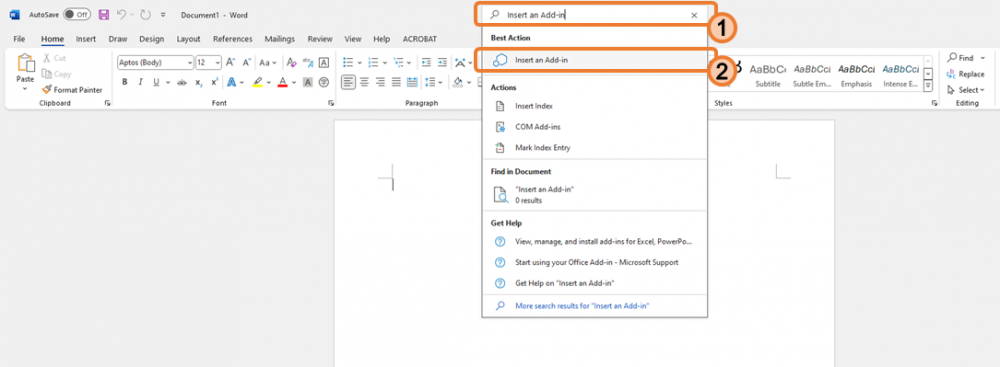Apply the Subtitle style
Viewport: 1000px width, 367px height.
768,75
